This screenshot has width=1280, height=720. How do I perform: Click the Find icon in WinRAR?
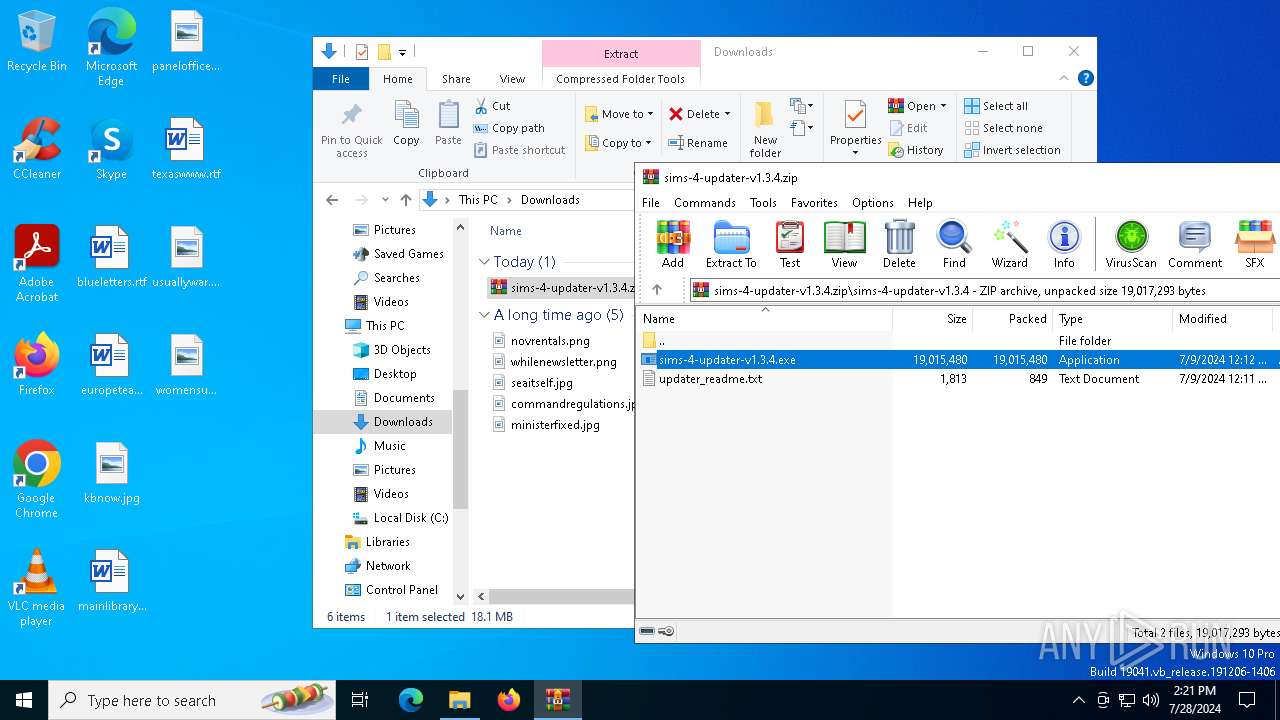954,245
